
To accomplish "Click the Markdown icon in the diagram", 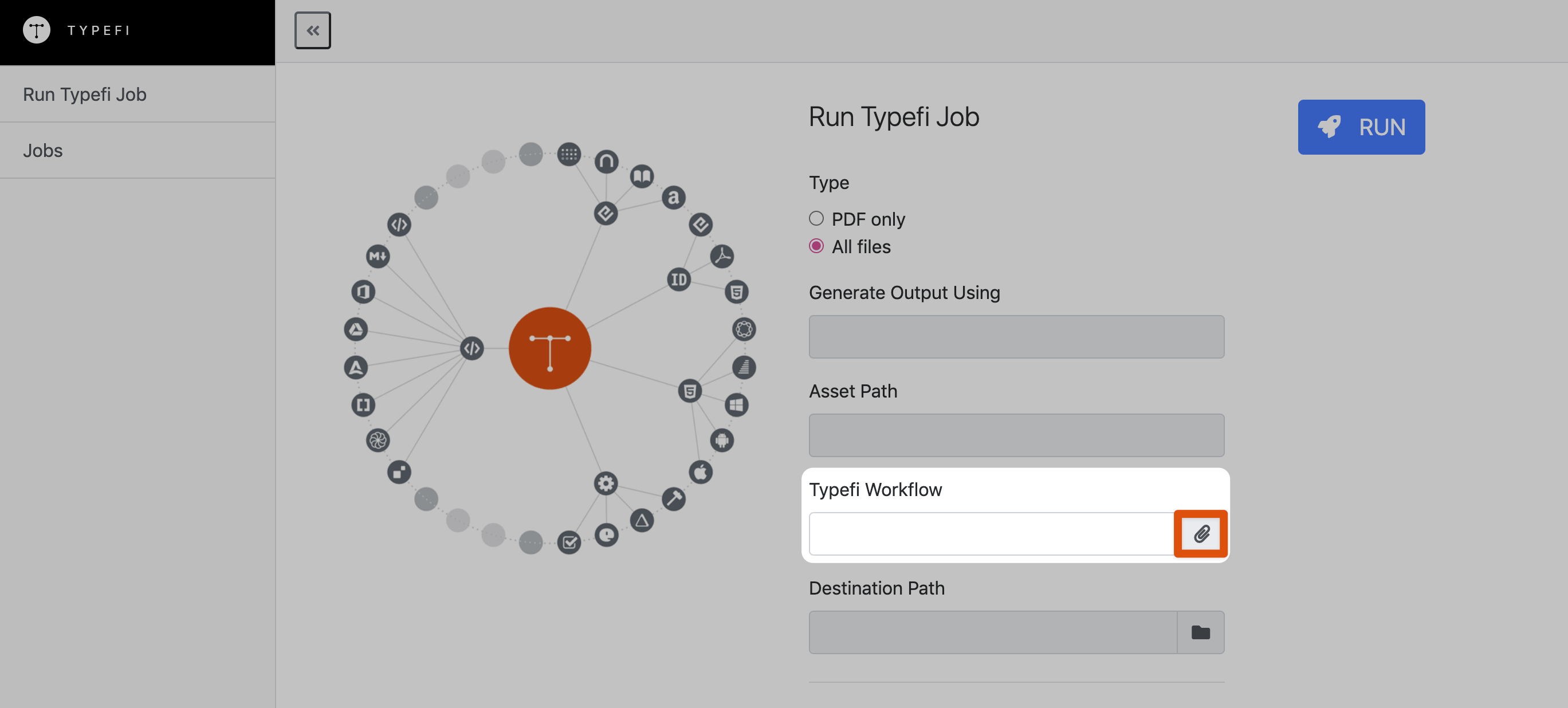I will point(378,256).
